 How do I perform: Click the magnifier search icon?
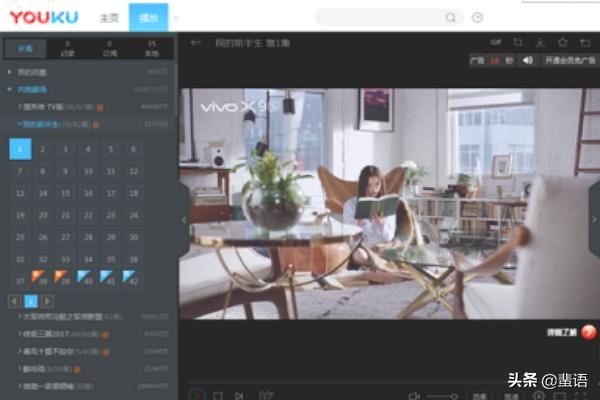tap(451, 18)
